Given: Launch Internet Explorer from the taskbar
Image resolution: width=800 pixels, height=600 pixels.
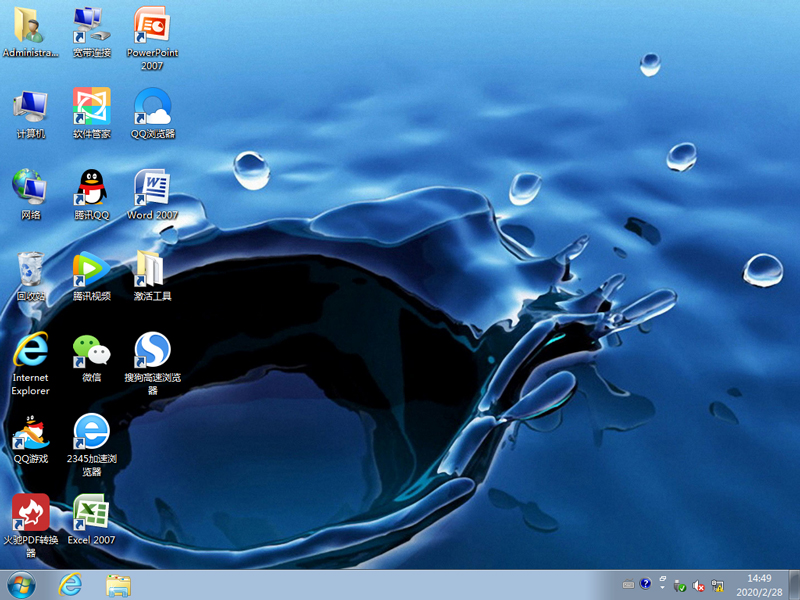Looking at the screenshot, I should [x=71, y=585].
